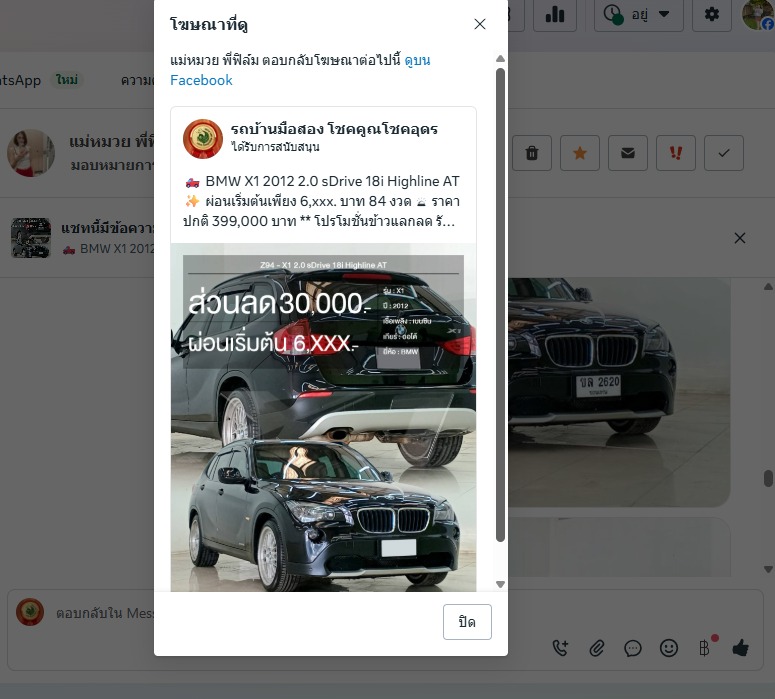Click the profile avatar at top right
Viewport: 775px width, 699px height.
758,15
